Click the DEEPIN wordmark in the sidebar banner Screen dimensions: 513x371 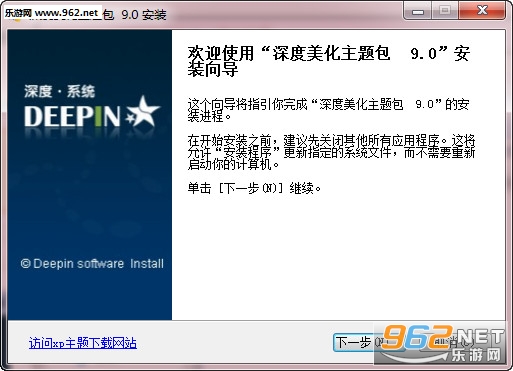[x=72, y=117]
